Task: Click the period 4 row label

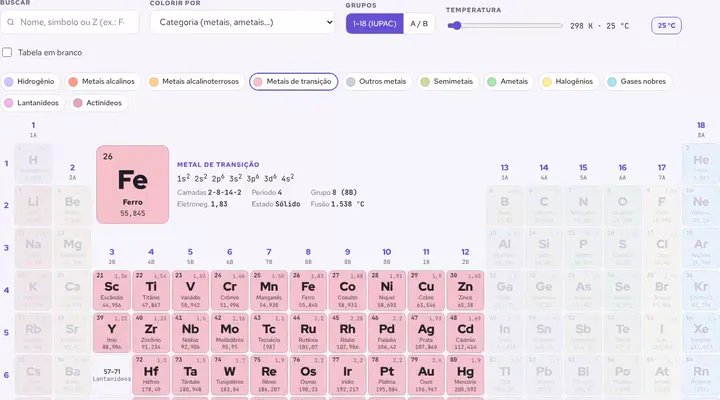Action: pyautogui.click(x=6, y=290)
